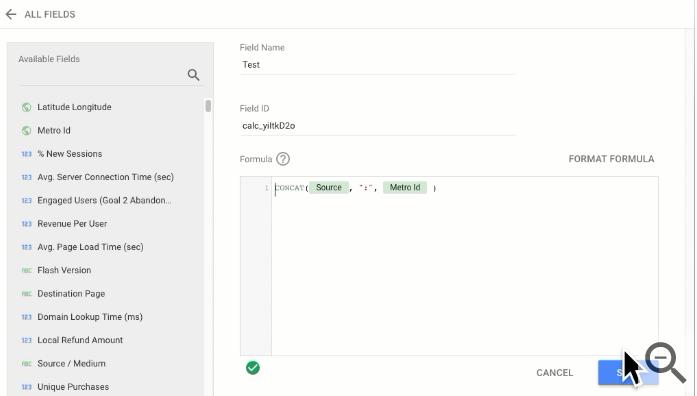Click the number icon beside Local Refund Amount

27,340
